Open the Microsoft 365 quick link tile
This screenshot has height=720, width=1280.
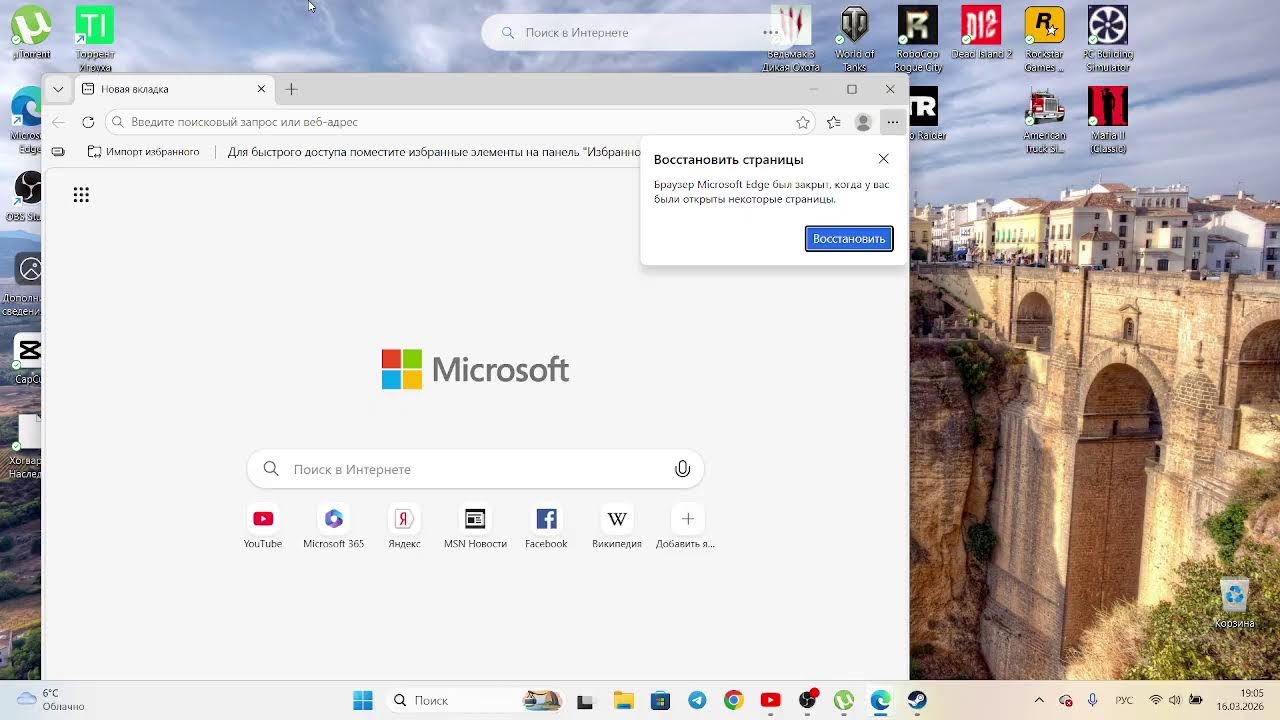point(334,527)
